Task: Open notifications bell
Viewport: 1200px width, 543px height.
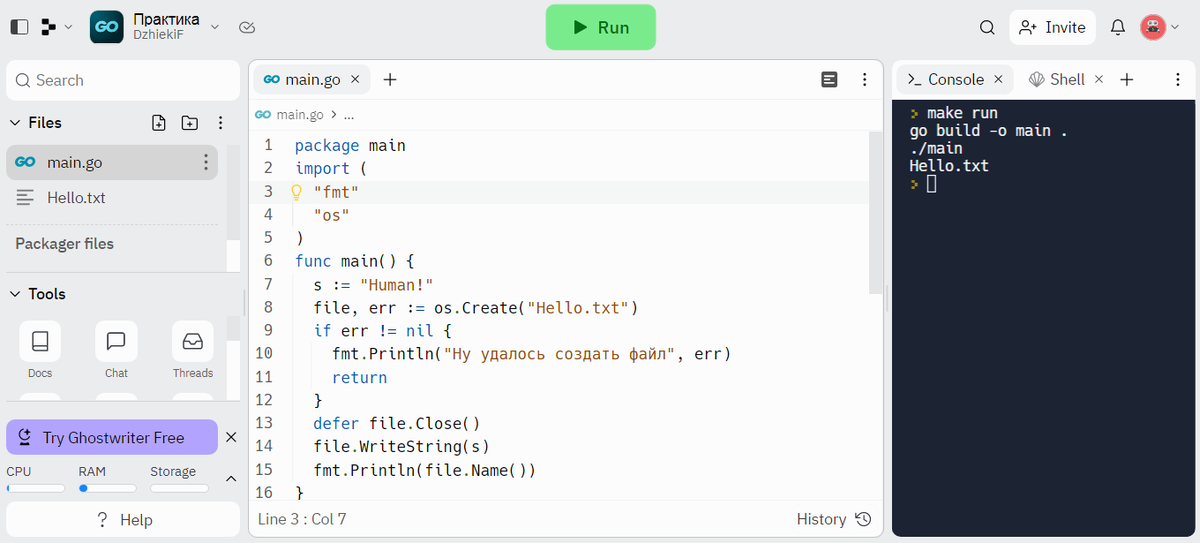Action: [x=1118, y=27]
